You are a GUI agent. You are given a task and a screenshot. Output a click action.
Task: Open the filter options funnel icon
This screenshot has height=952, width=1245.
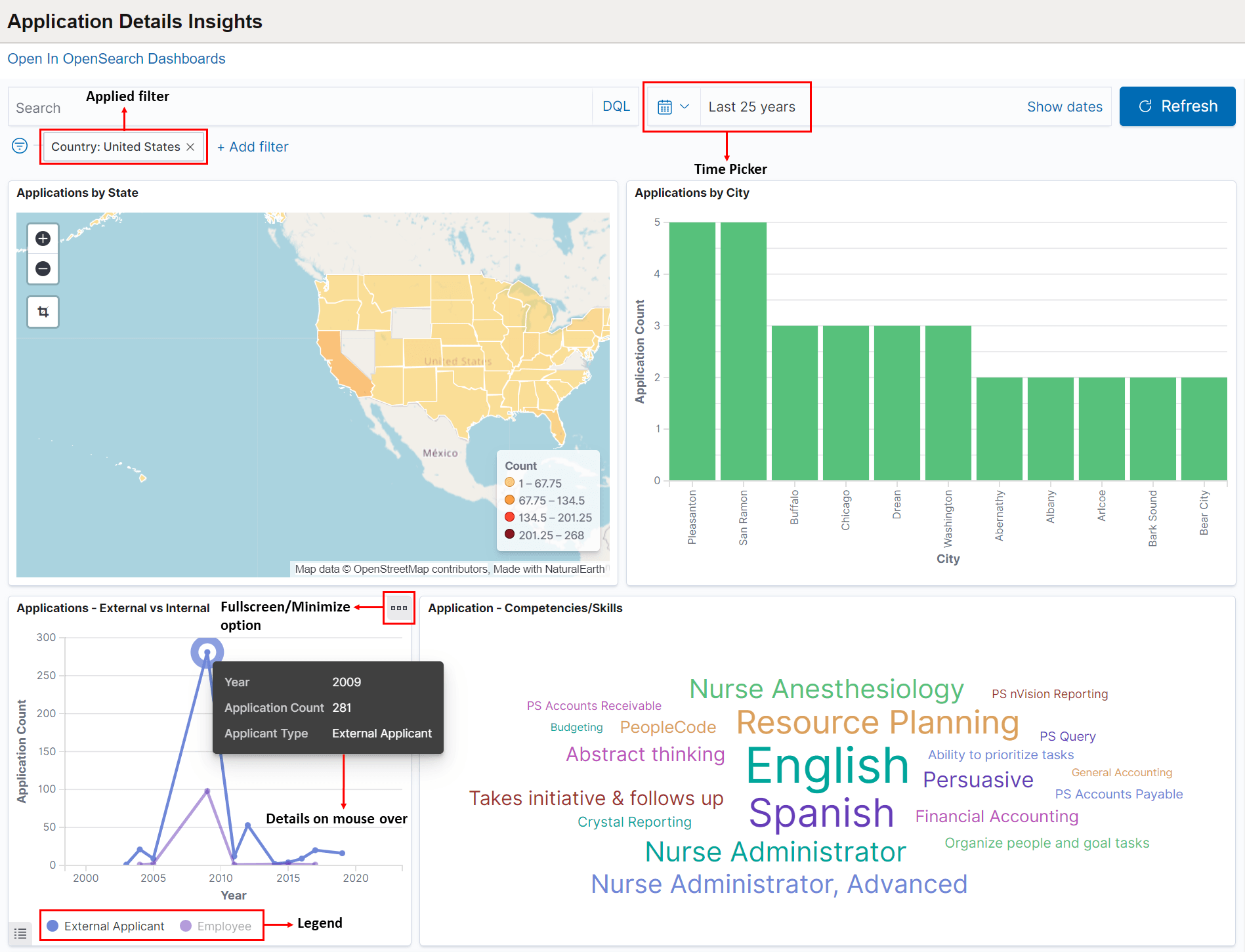pyautogui.click(x=19, y=146)
